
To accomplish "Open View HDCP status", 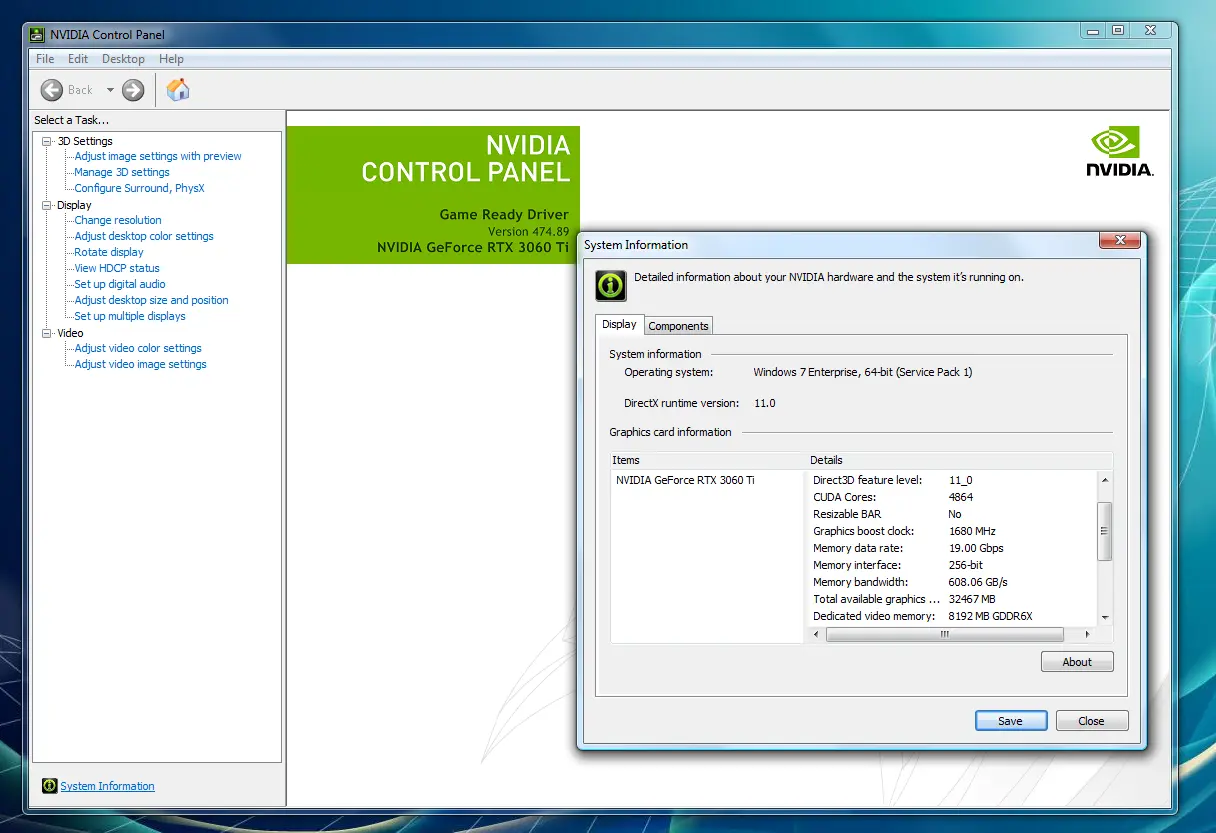I will (117, 268).
